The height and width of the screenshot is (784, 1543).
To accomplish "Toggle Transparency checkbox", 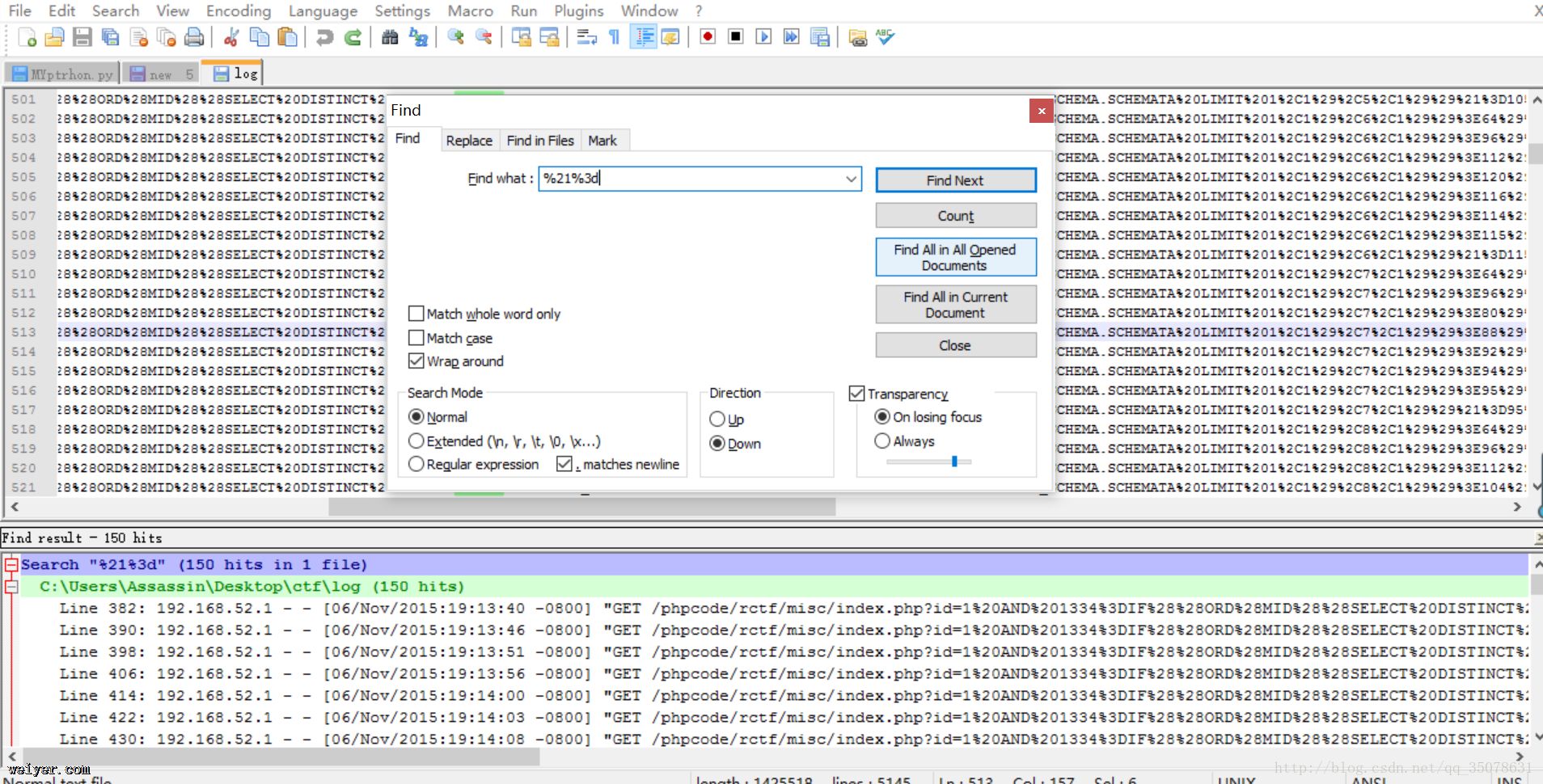I will [898, 394].
